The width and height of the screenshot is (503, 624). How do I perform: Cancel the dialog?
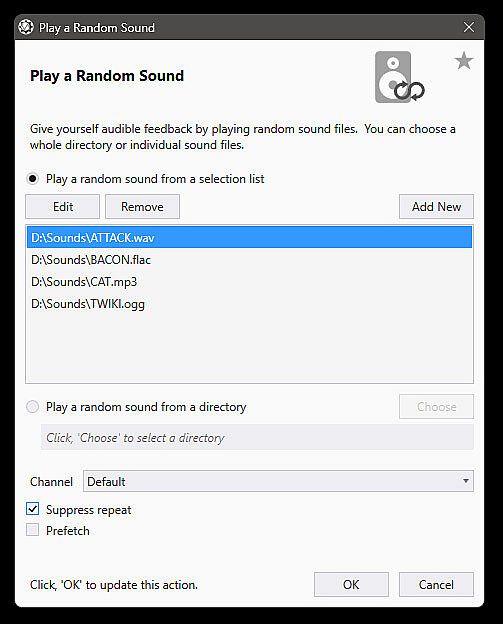(x=437, y=585)
